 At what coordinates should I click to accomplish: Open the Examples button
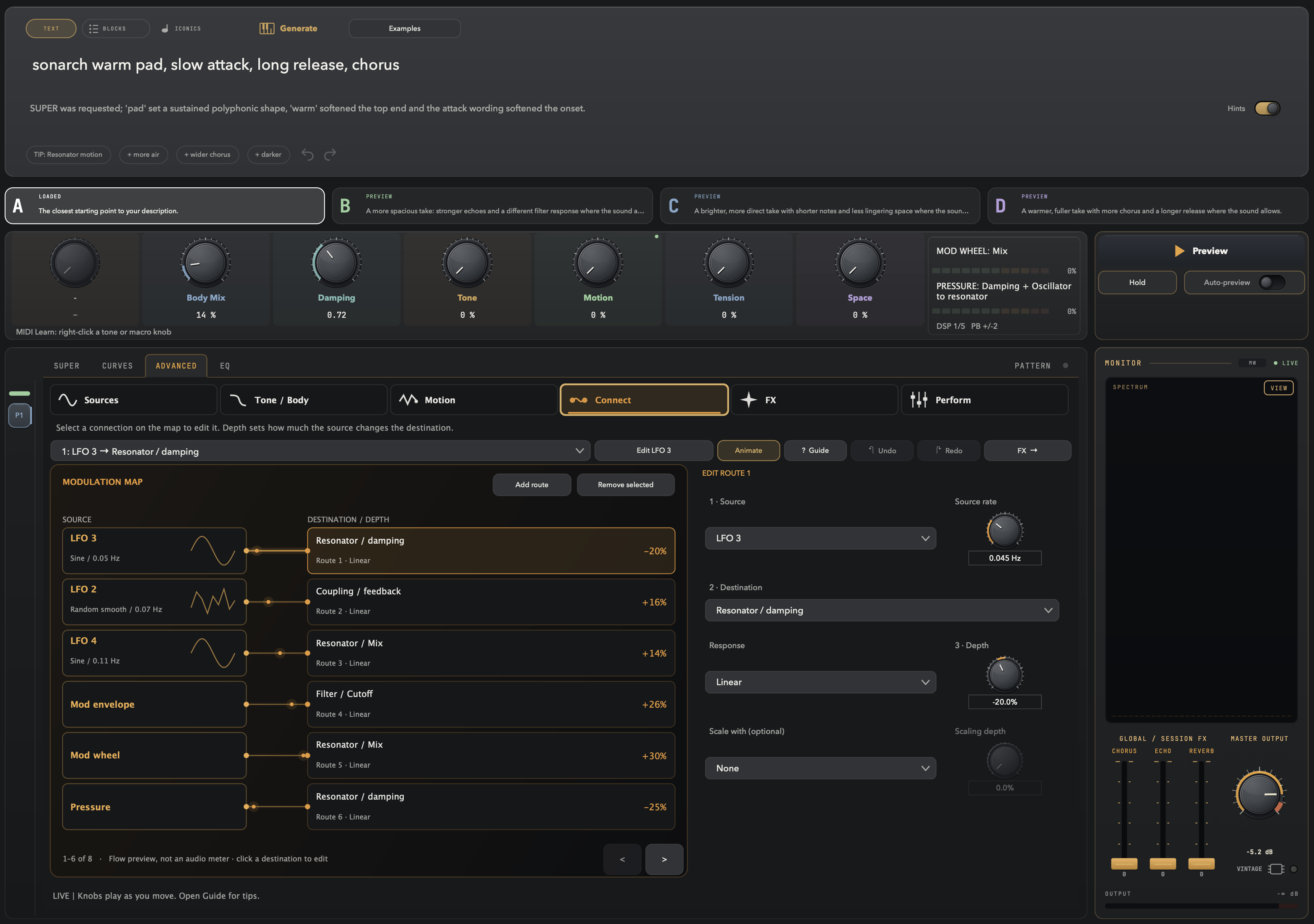click(404, 29)
